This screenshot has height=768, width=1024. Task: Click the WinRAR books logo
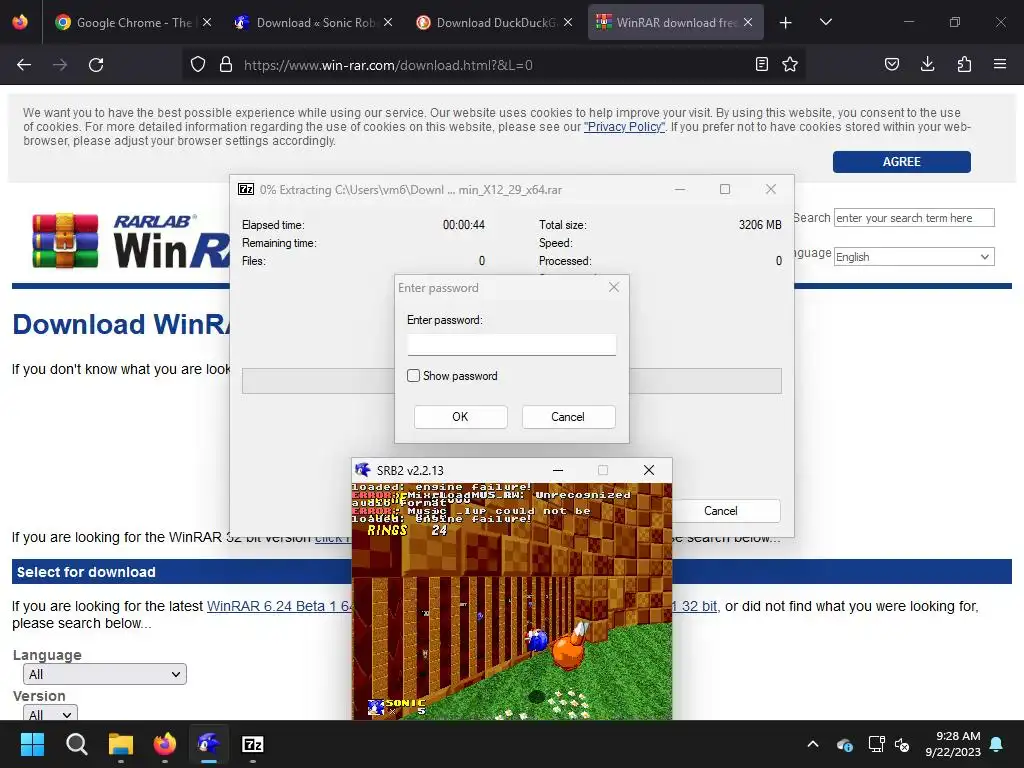point(65,240)
